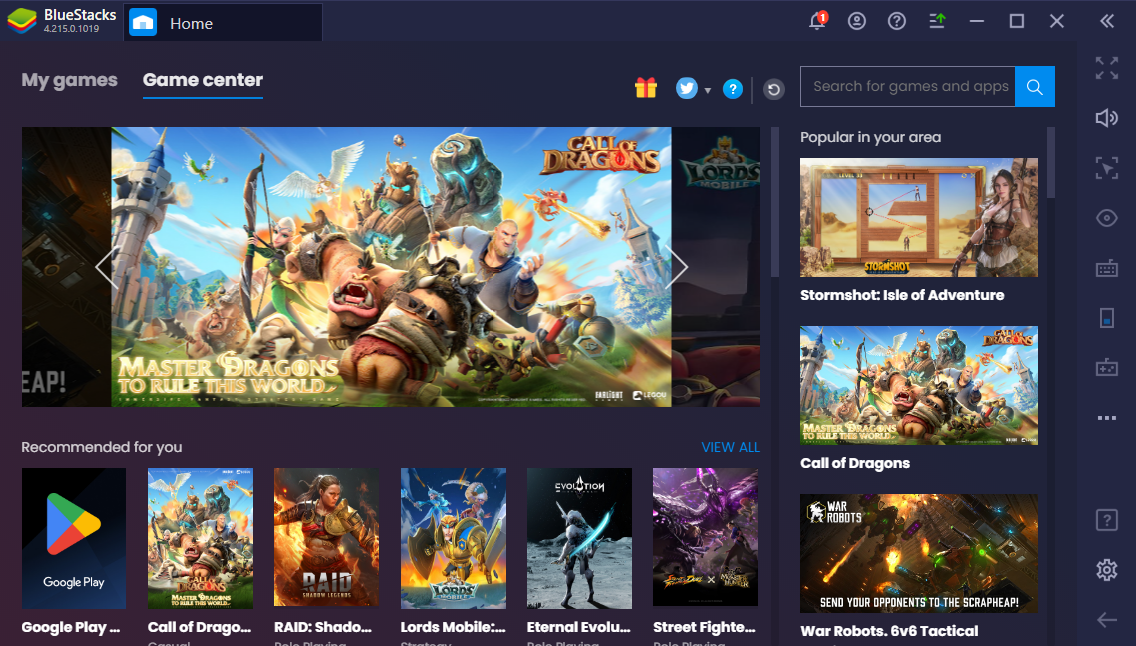Click the gift box rewards icon
The height and width of the screenshot is (646, 1136).
(x=646, y=88)
